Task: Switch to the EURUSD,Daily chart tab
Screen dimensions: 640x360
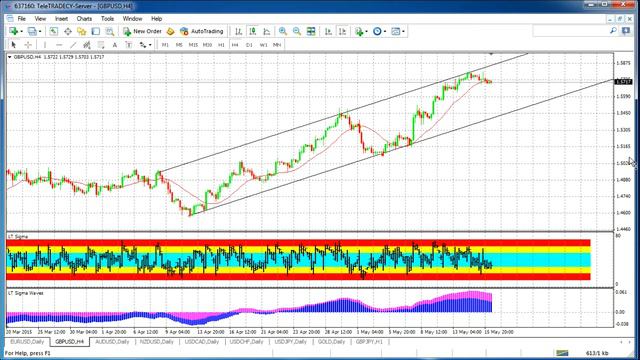Action: click(27, 342)
